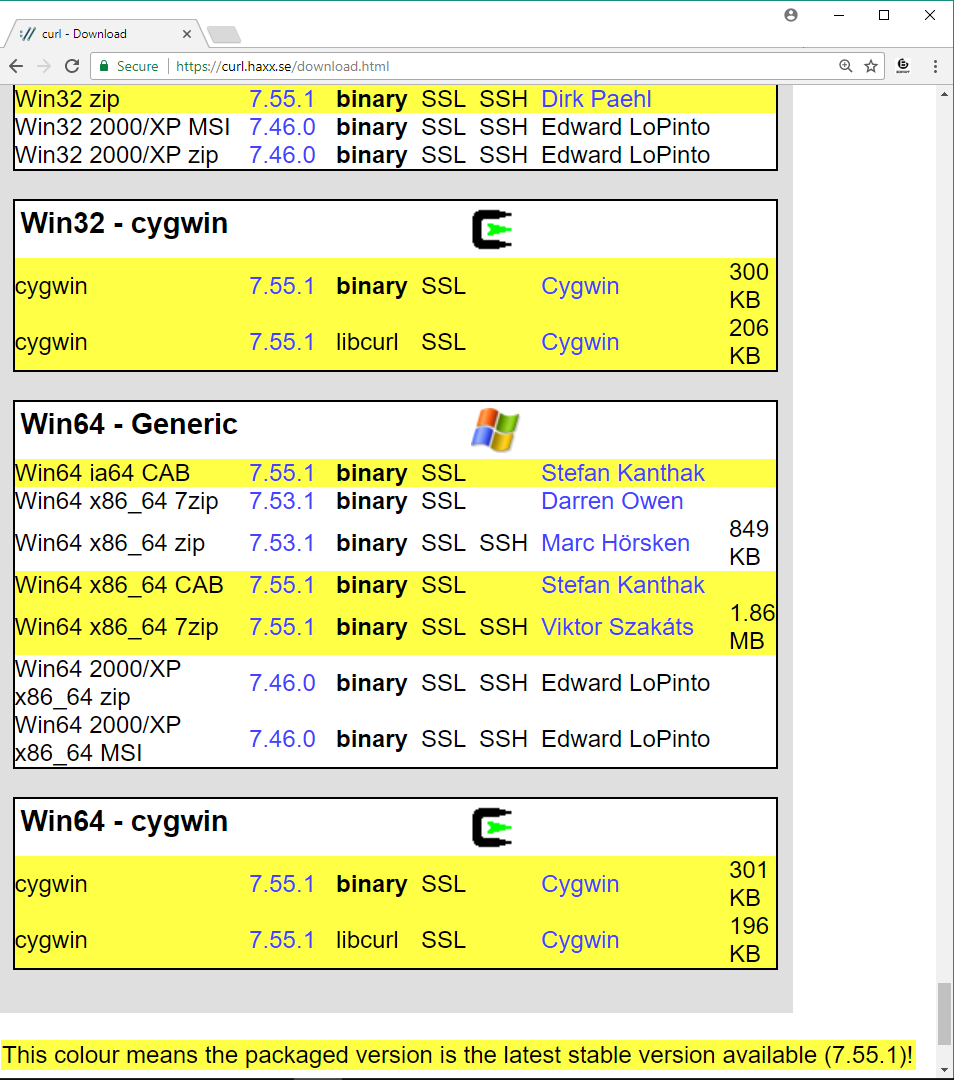The image size is (954, 1080).
Task: Open Cygwin link in Win32 cygwin libcurl row
Action: tap(580, 342)
